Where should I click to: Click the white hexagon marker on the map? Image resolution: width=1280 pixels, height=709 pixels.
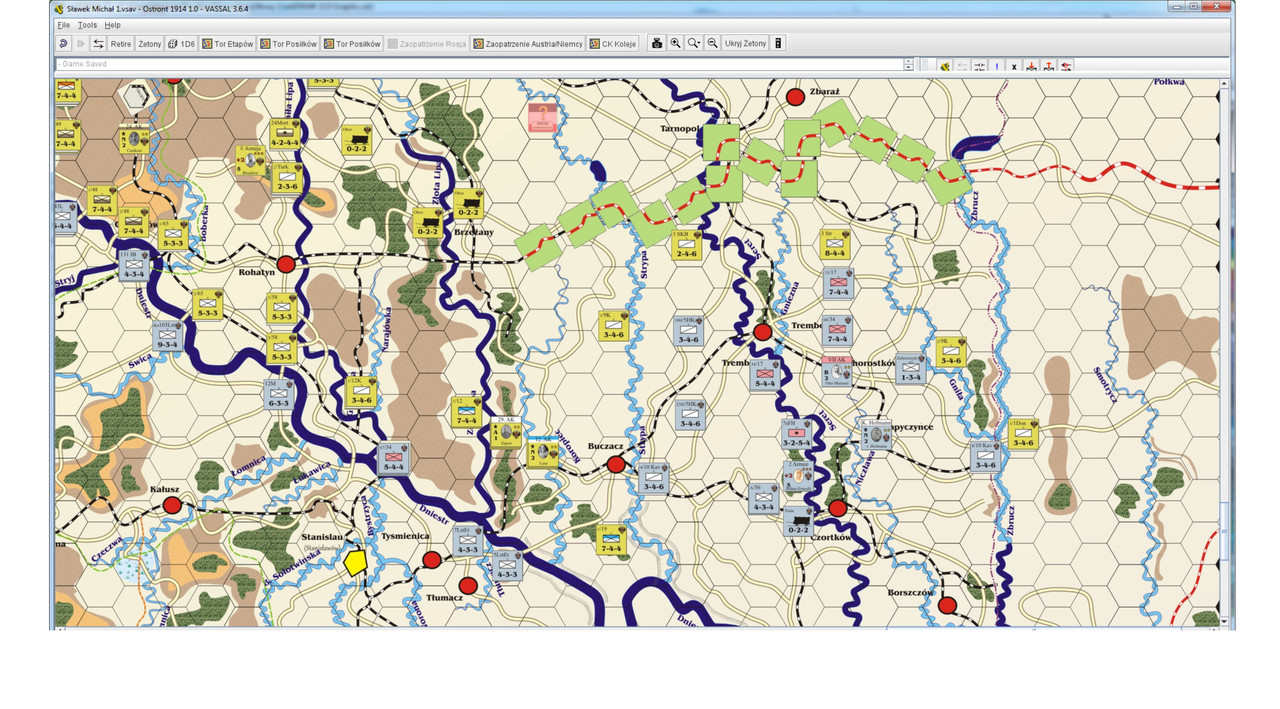pyautogui.click(x=135, y=97)
